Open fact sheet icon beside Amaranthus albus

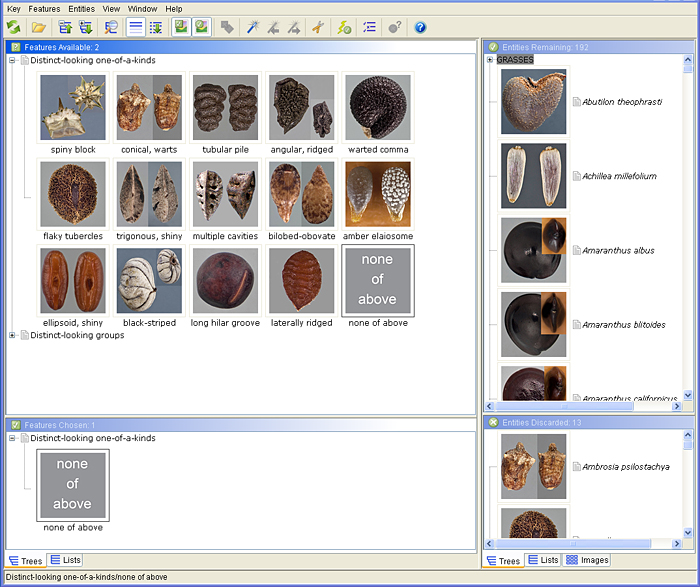point(577,250)
